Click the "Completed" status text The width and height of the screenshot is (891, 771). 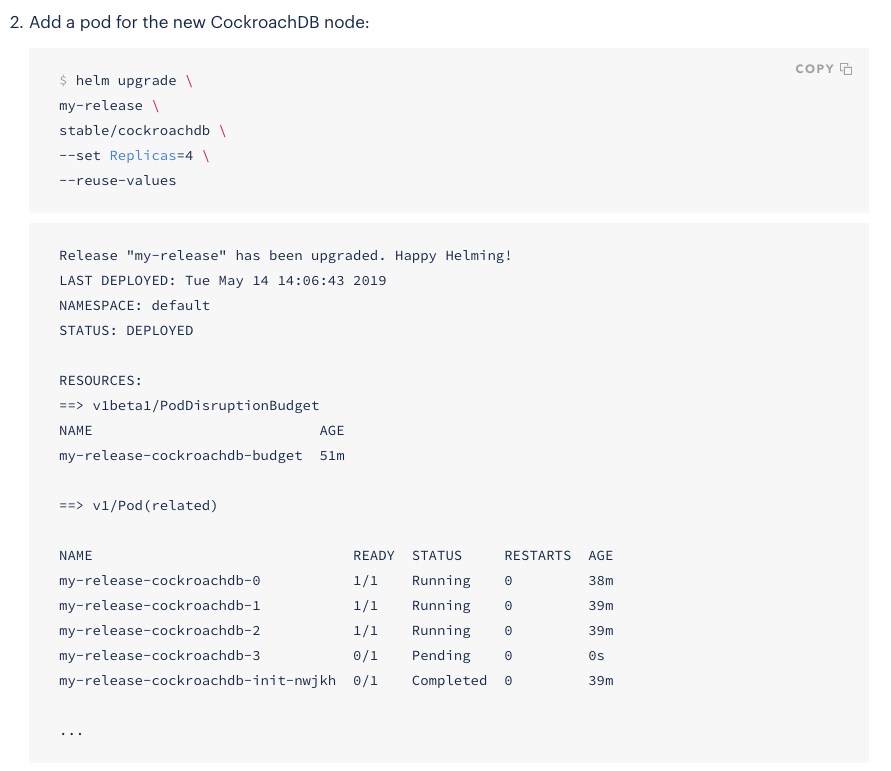coord(449,681)
